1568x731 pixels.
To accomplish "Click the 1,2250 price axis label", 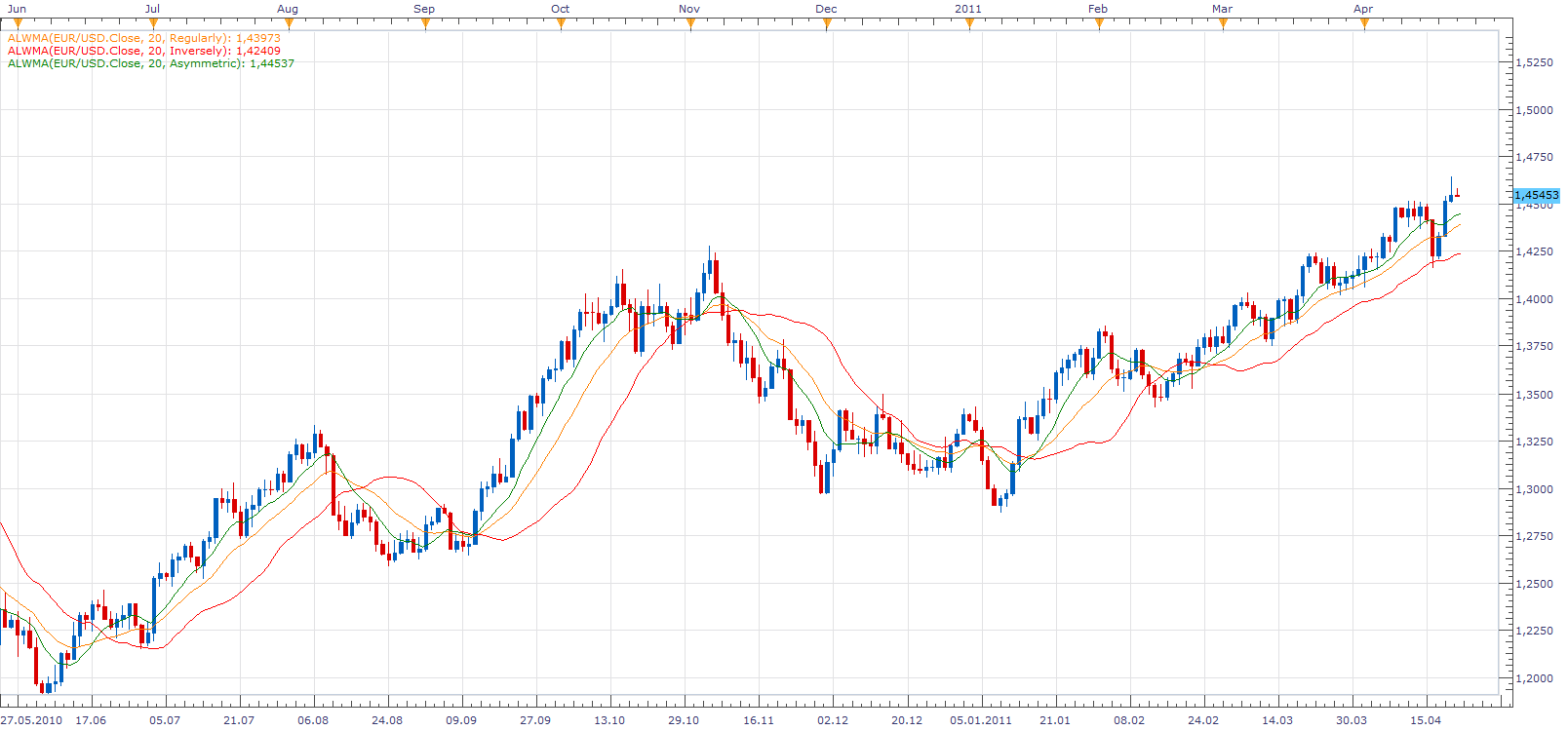I will pos(1534,631).
